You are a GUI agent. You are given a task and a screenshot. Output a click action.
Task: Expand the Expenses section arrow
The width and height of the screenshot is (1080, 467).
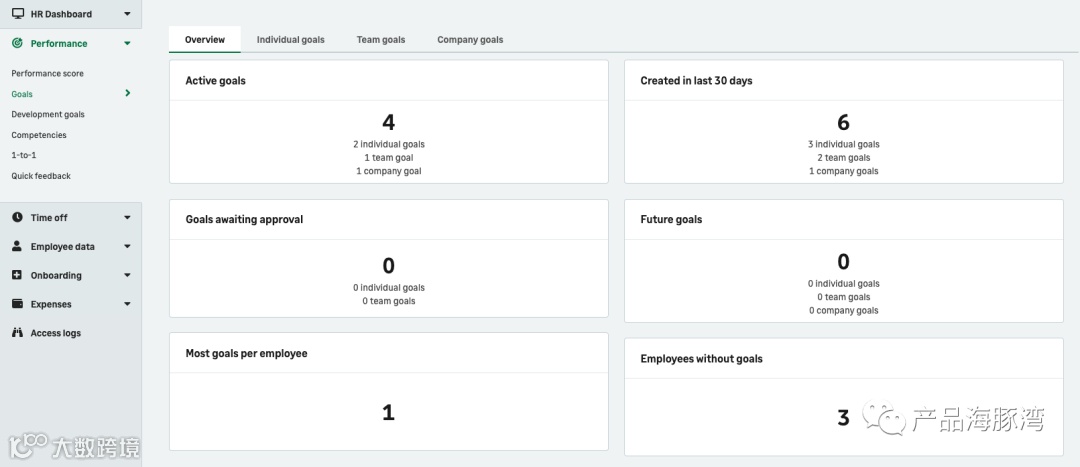[127, 304]
